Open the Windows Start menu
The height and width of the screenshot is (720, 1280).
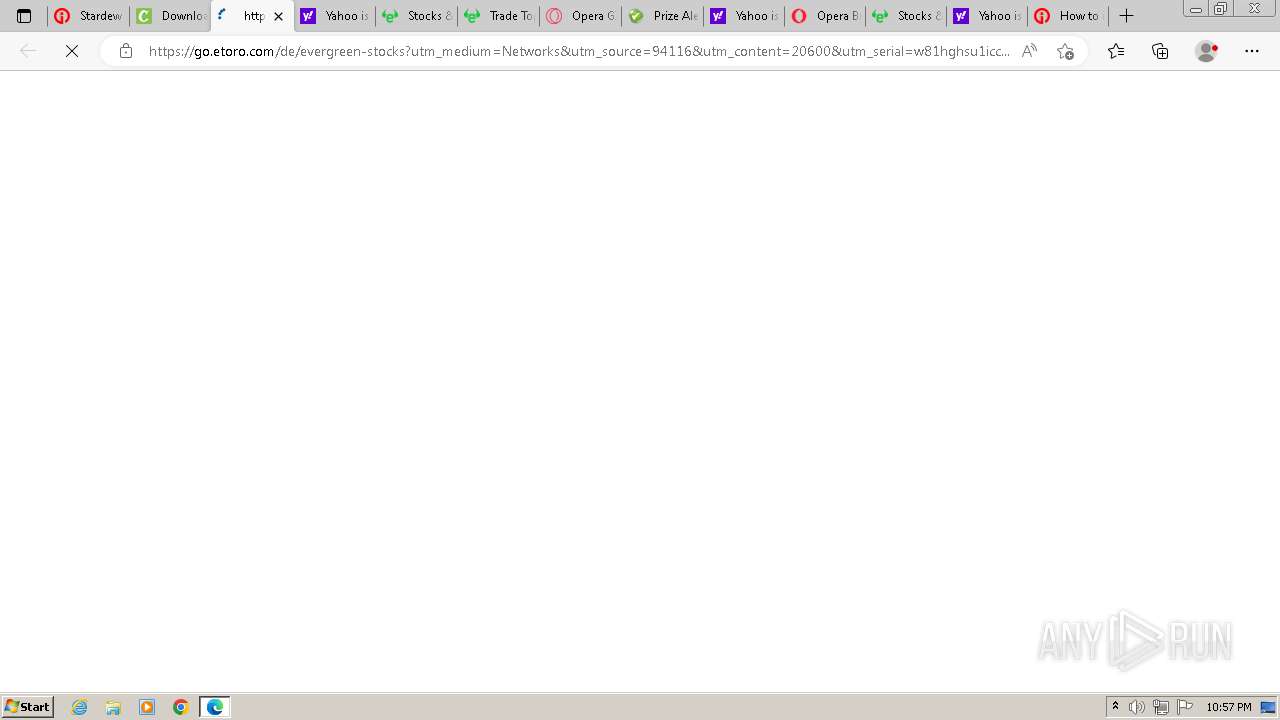click(x=28, y=707)
